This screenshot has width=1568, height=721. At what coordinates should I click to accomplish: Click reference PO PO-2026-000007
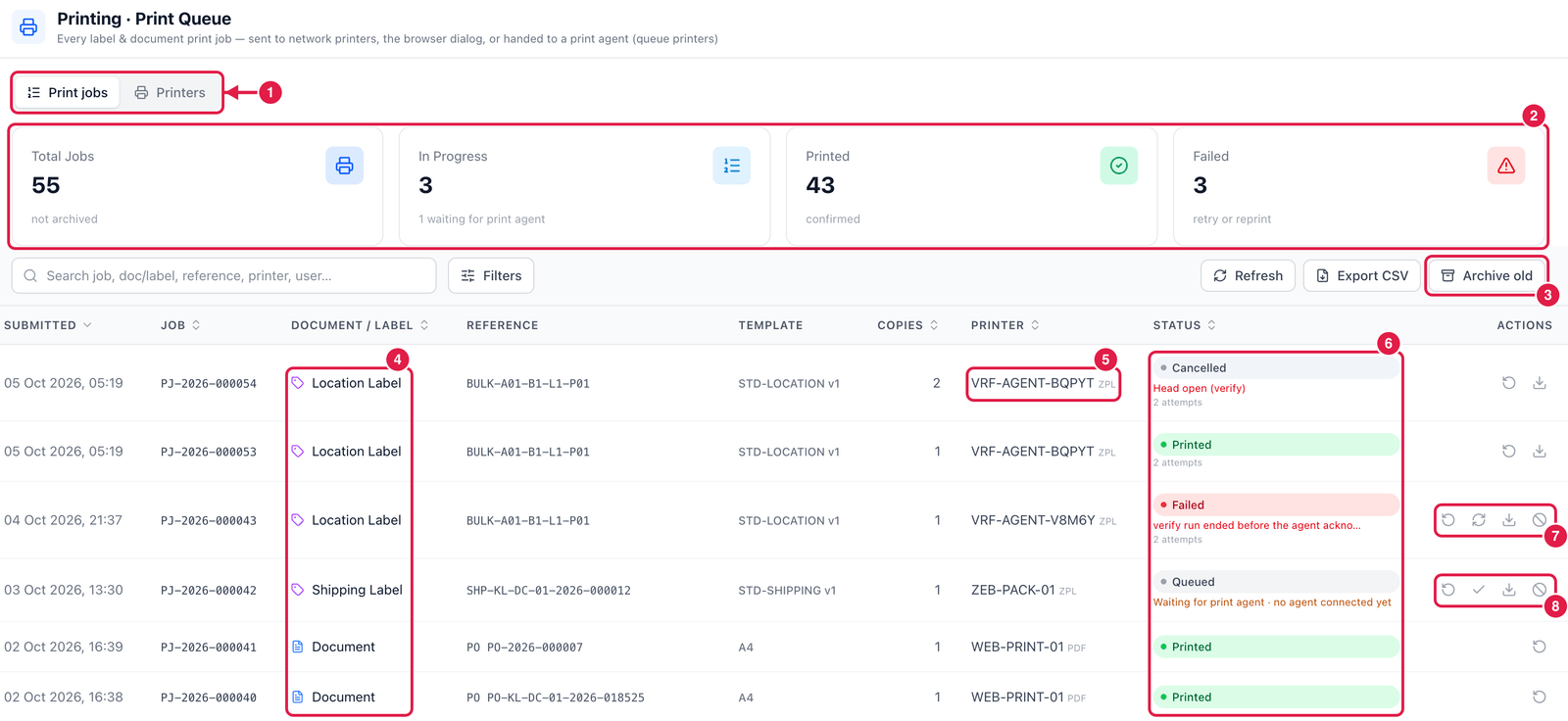pos(524,648)
